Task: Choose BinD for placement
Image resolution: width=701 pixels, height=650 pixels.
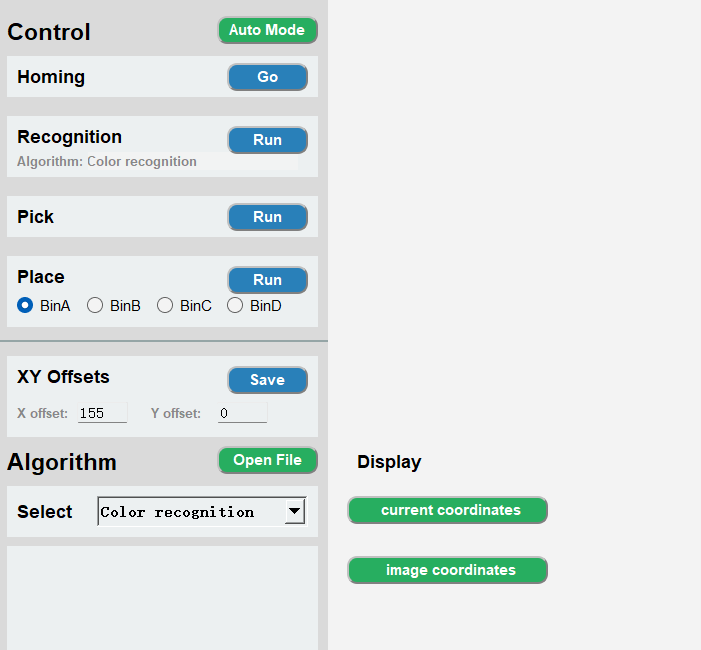Action: [x=235, y=306]
